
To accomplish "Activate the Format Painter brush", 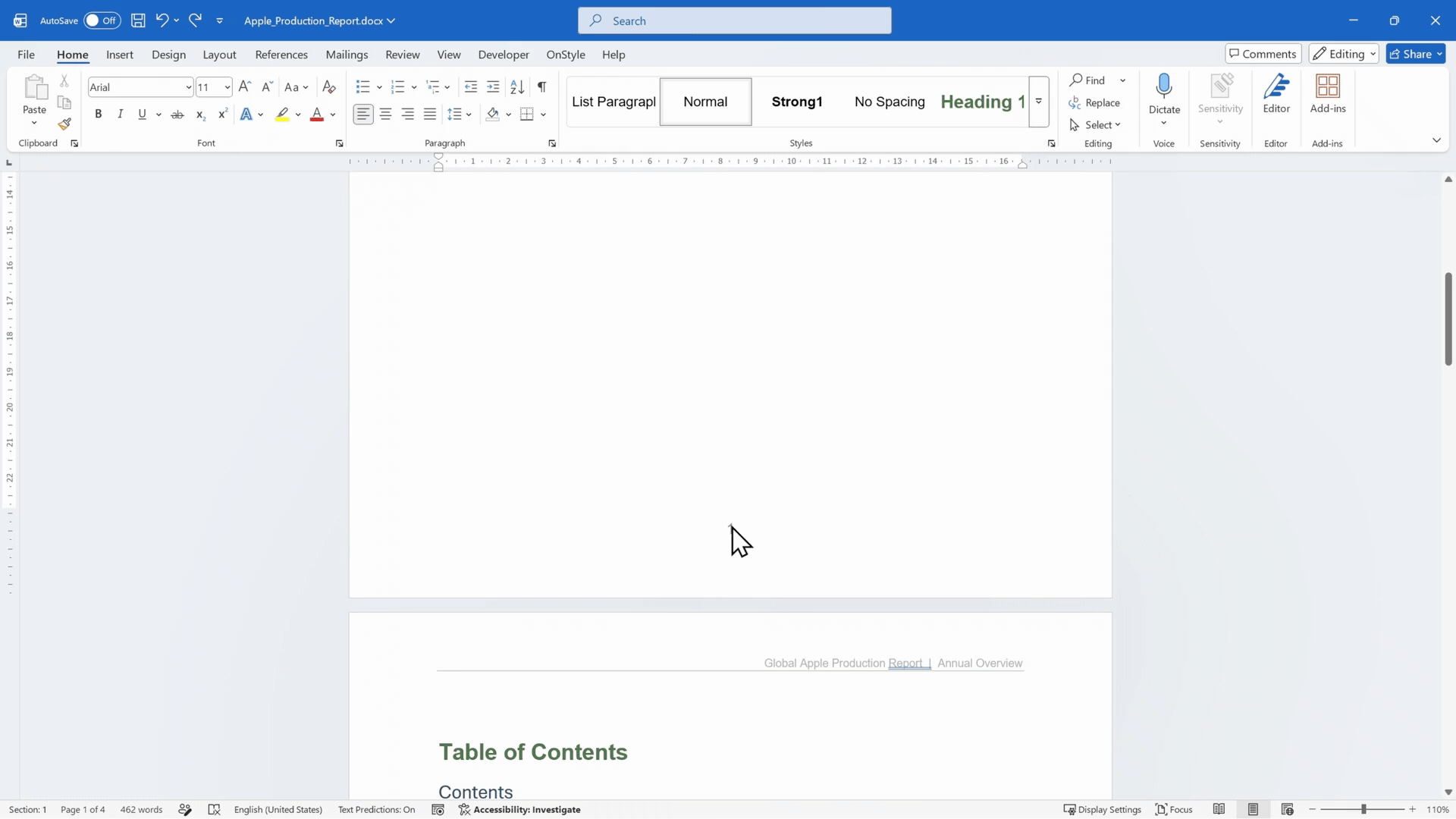I will 64,124.
